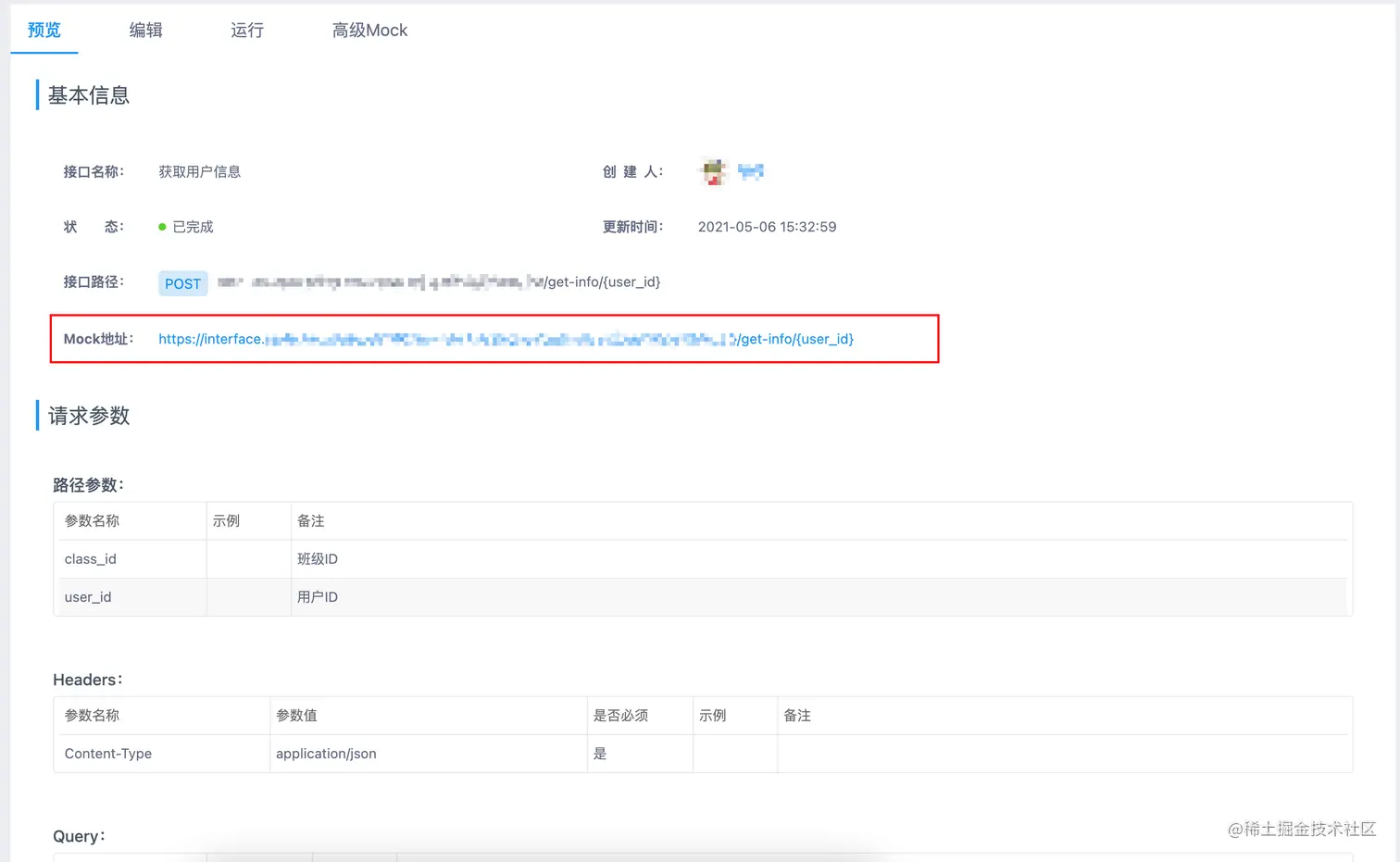Click the Headers label
The width and height of the screenshot is (1400, 862).
[87, 680]
